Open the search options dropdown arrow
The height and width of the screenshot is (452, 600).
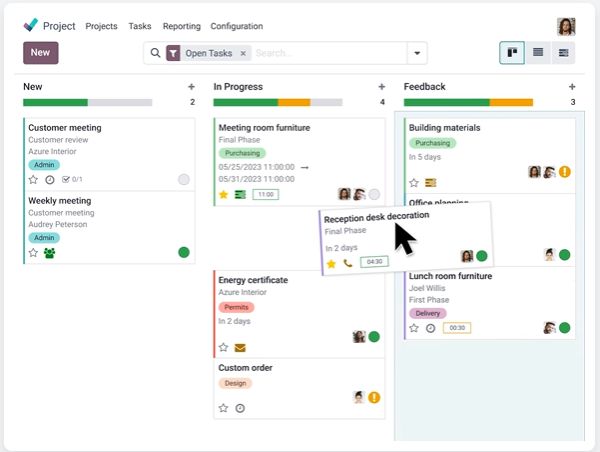click(417, 53)
